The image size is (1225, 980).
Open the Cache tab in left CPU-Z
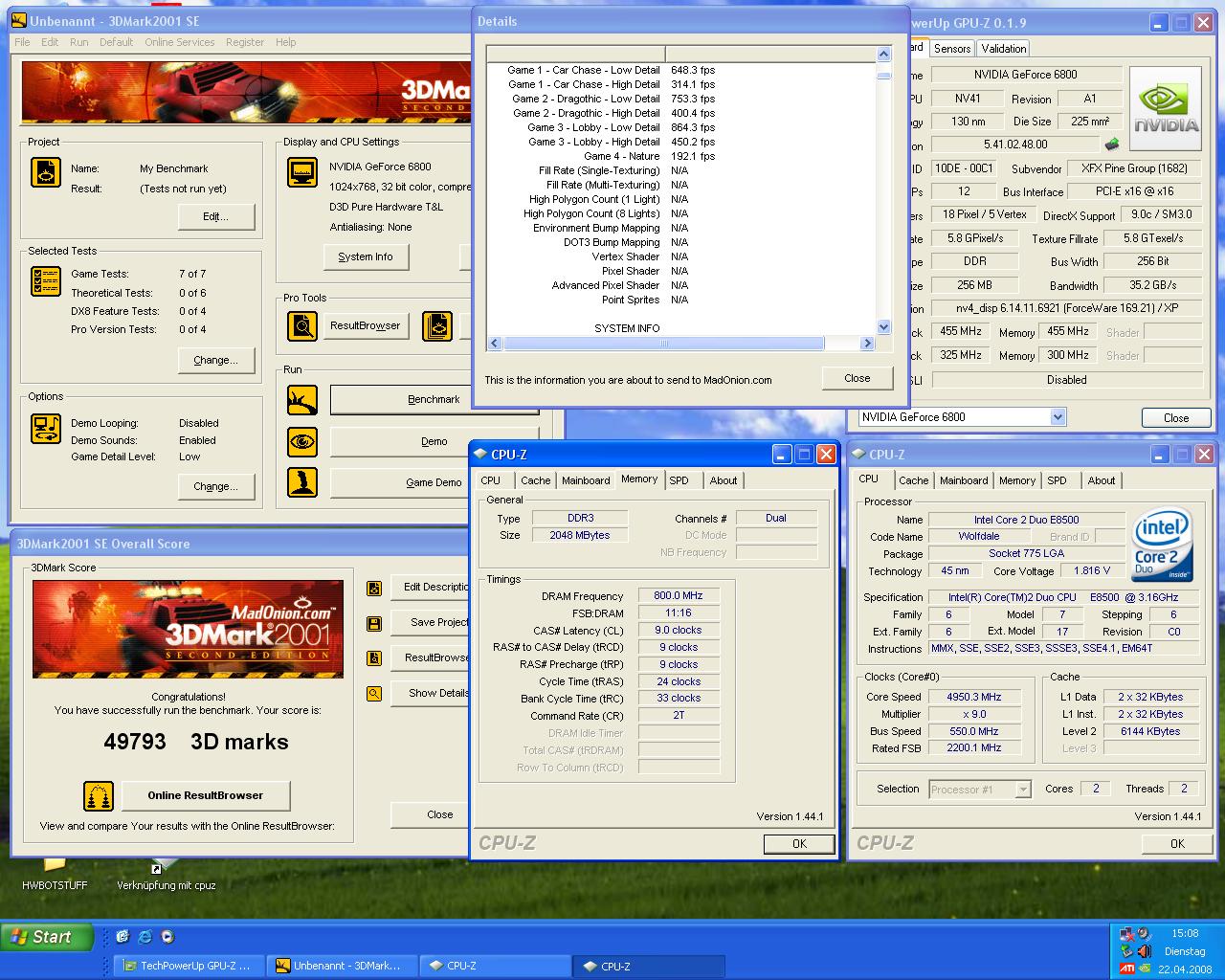(x=535, y=480)
